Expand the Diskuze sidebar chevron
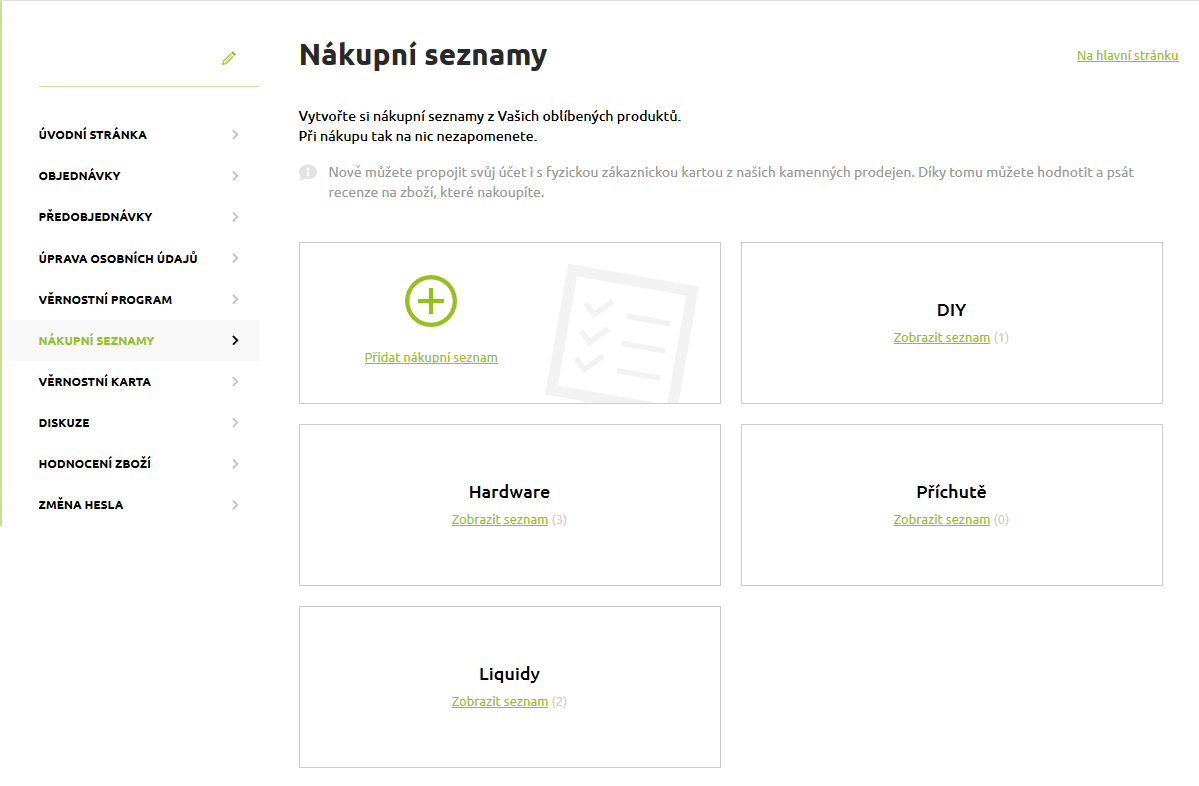The height and width of the screenshot is (786, 1199). point(235,422)
